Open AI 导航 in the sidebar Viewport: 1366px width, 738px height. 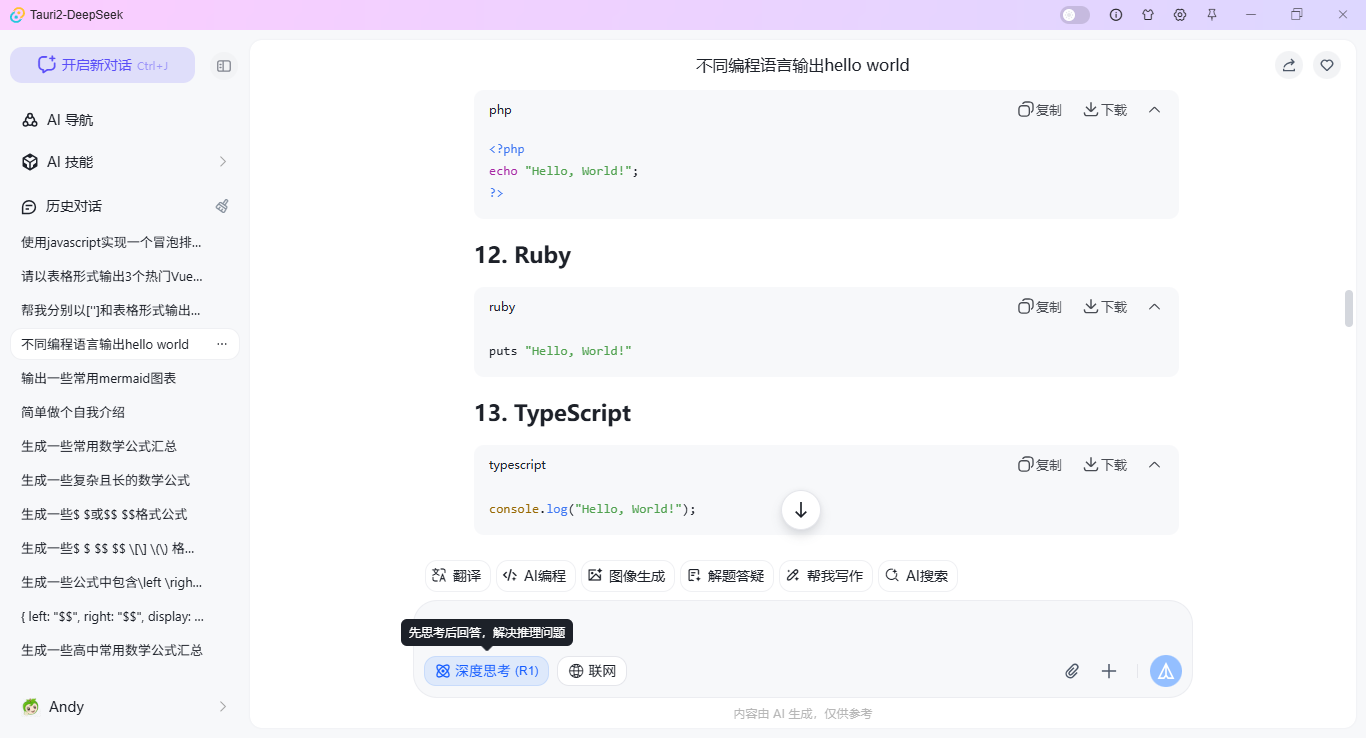(x=125, y=120)
